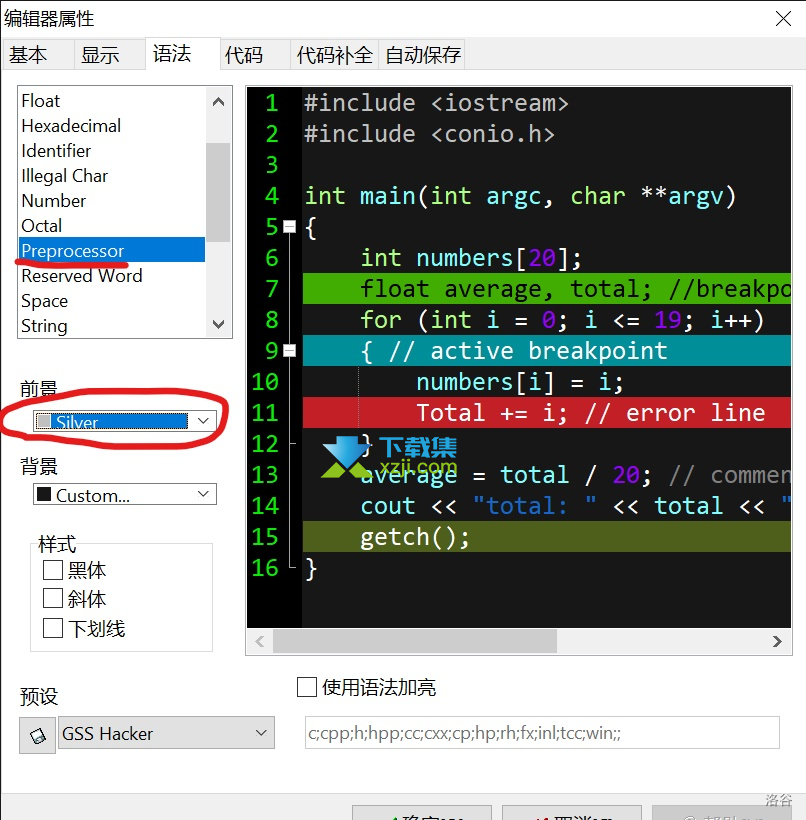
Task: Click the preview horizontal scroll right arrow
Action: [x=778, y=641]
